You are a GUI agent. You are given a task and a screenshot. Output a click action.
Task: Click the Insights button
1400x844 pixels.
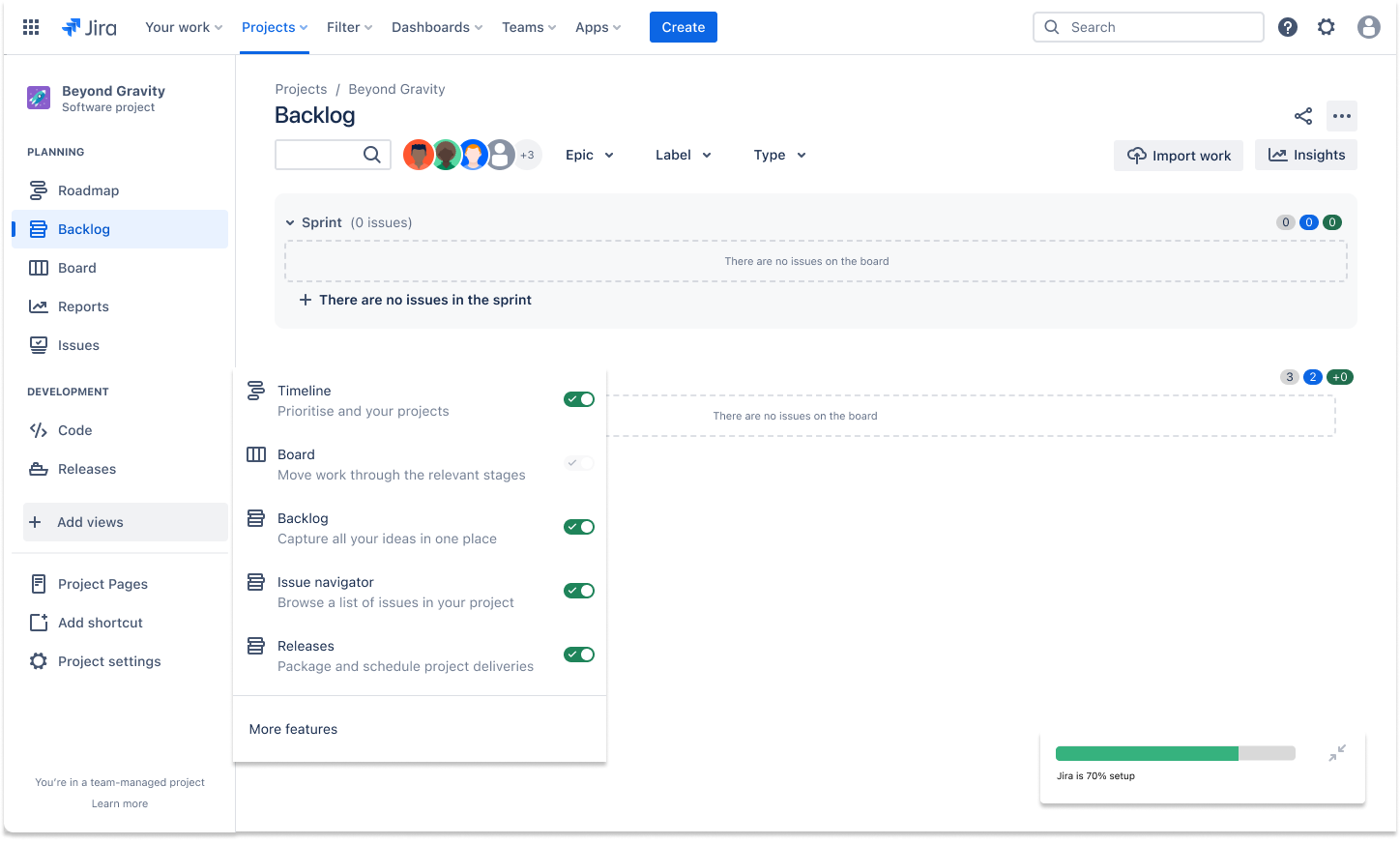coord(1306,155)
